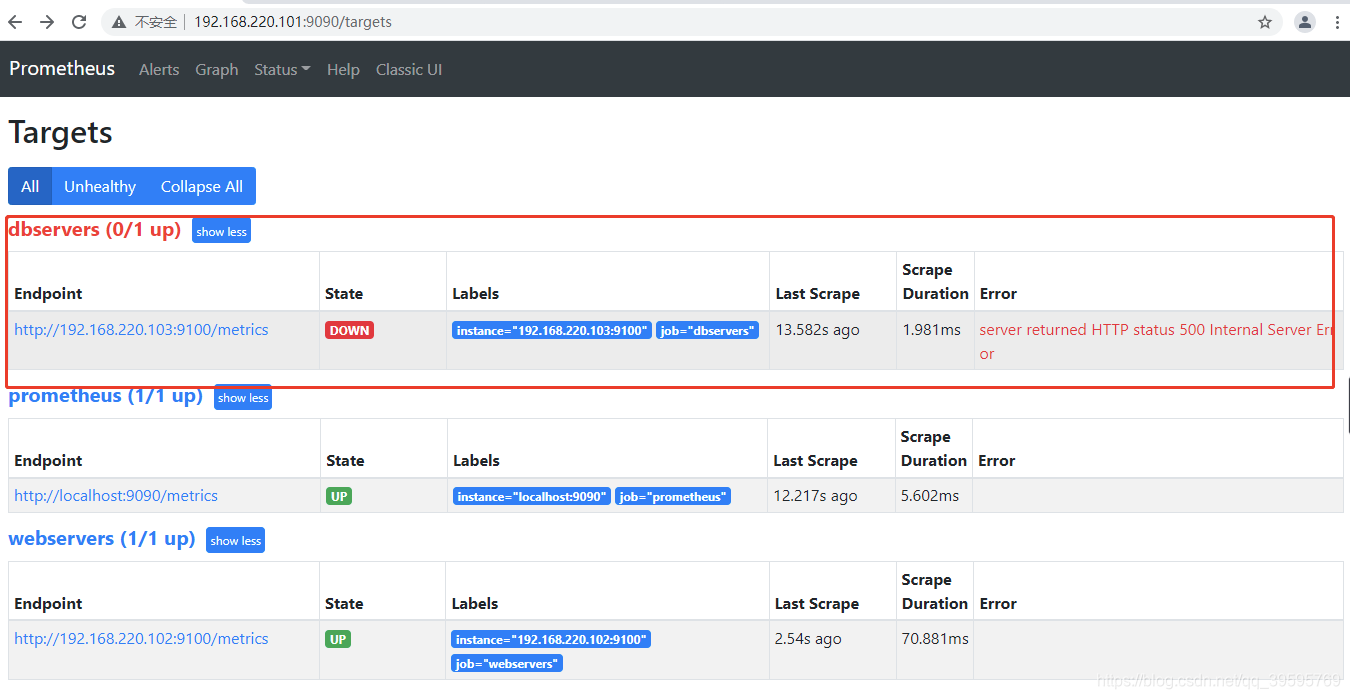1350x699 pixels.
Task: Click the DOWN state badge
Action: [x=349, y=330]
